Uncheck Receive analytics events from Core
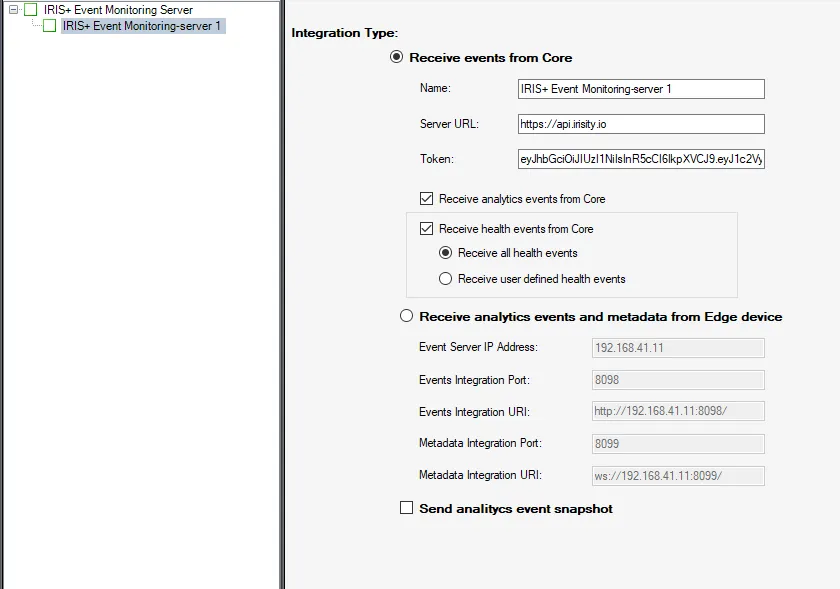840x589 pixels. click(426, 199)
